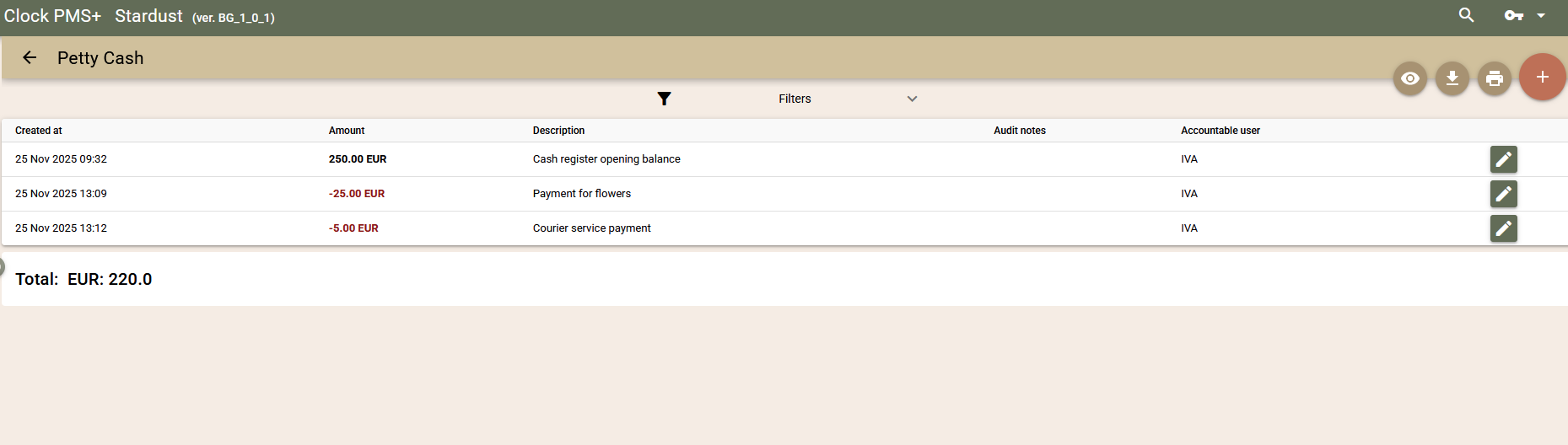
Task: Click IVA in the flowers row
Action: [1189, 194]
